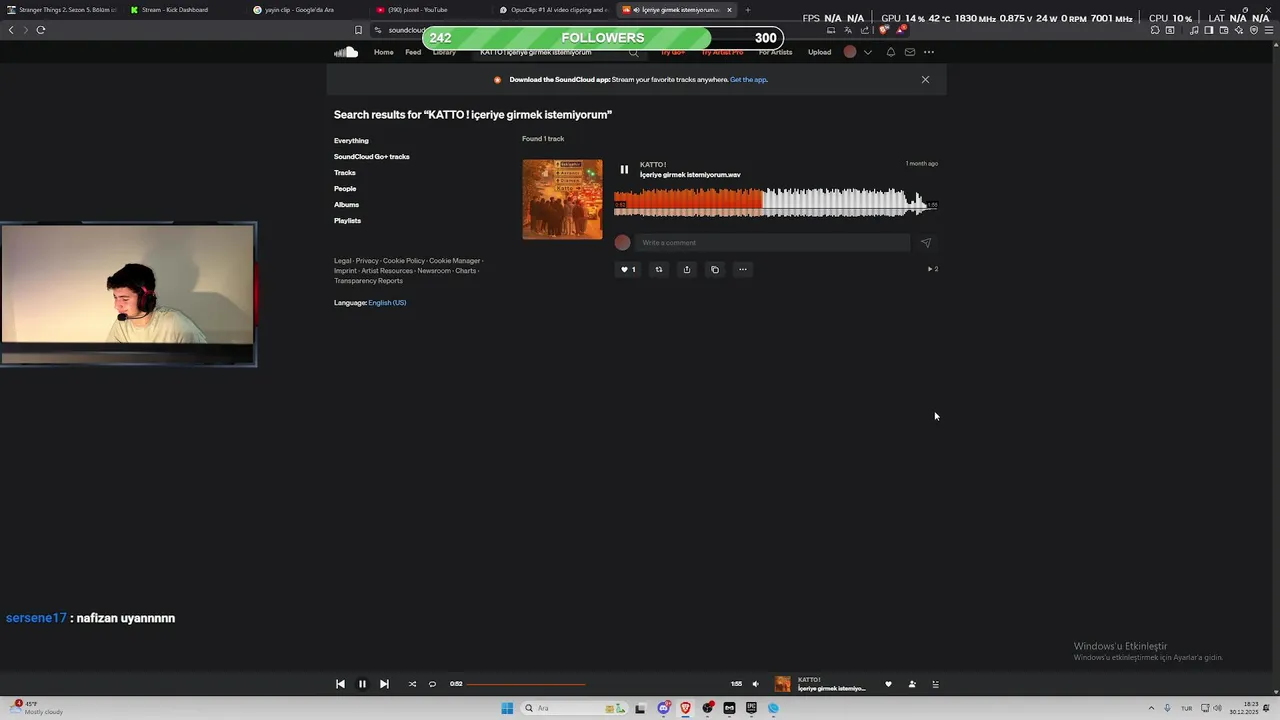Like current track in player bar
Image resolution: width=1280 pixels, height=720 pixels.
(x=888, y=684)
